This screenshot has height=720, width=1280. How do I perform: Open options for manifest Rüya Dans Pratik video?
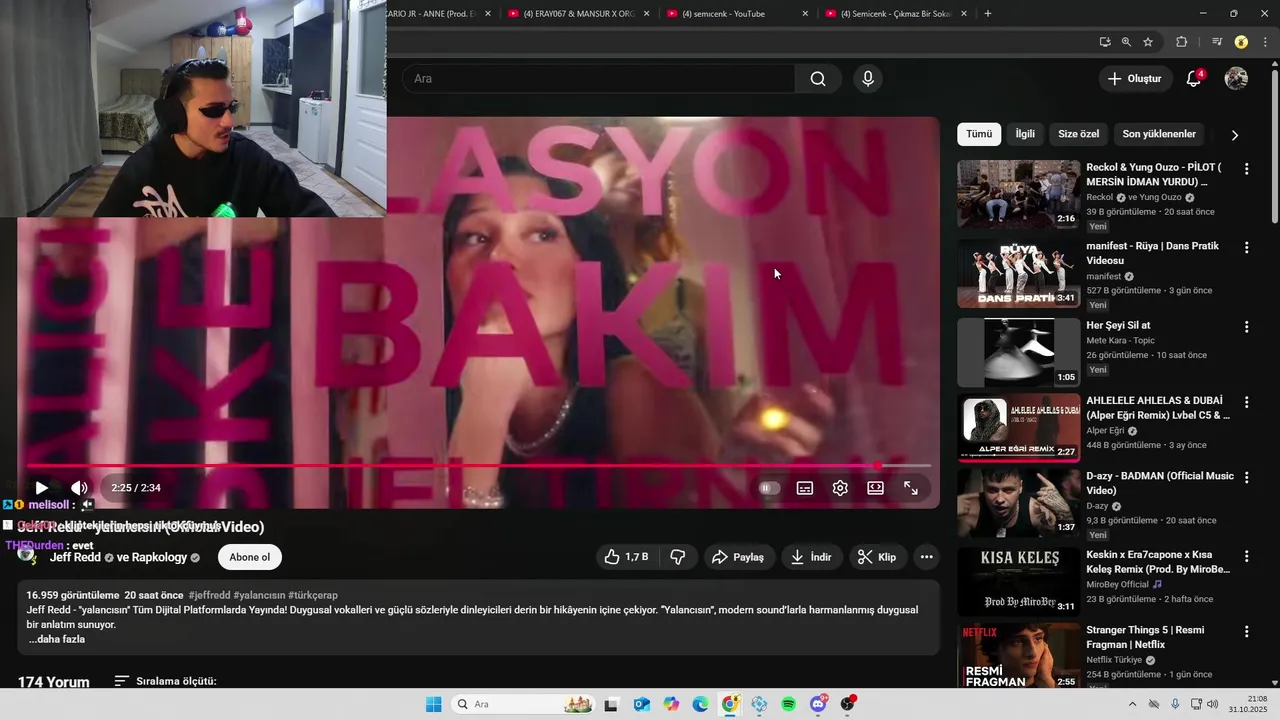1246,247
